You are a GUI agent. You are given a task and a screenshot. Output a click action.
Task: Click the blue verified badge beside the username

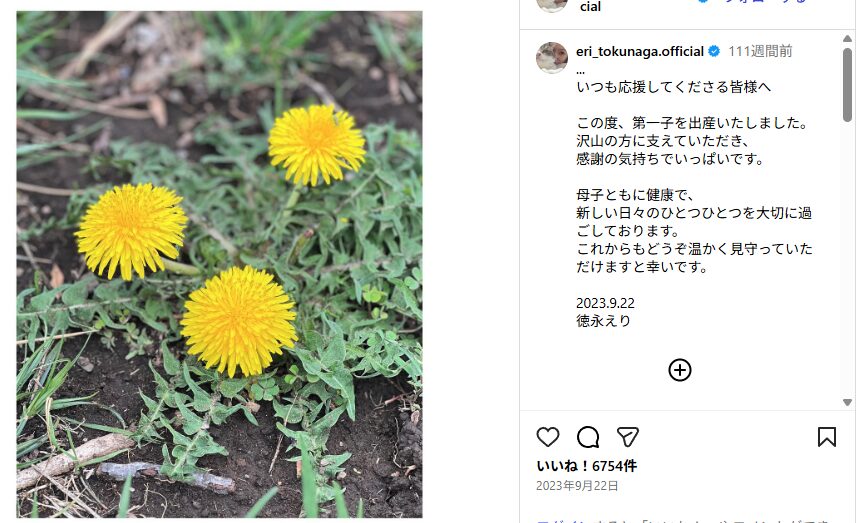coord(714,52)
